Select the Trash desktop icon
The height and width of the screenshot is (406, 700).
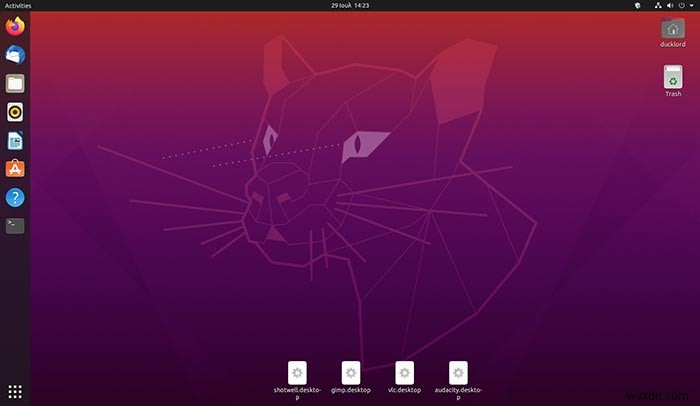click(673, 81)
